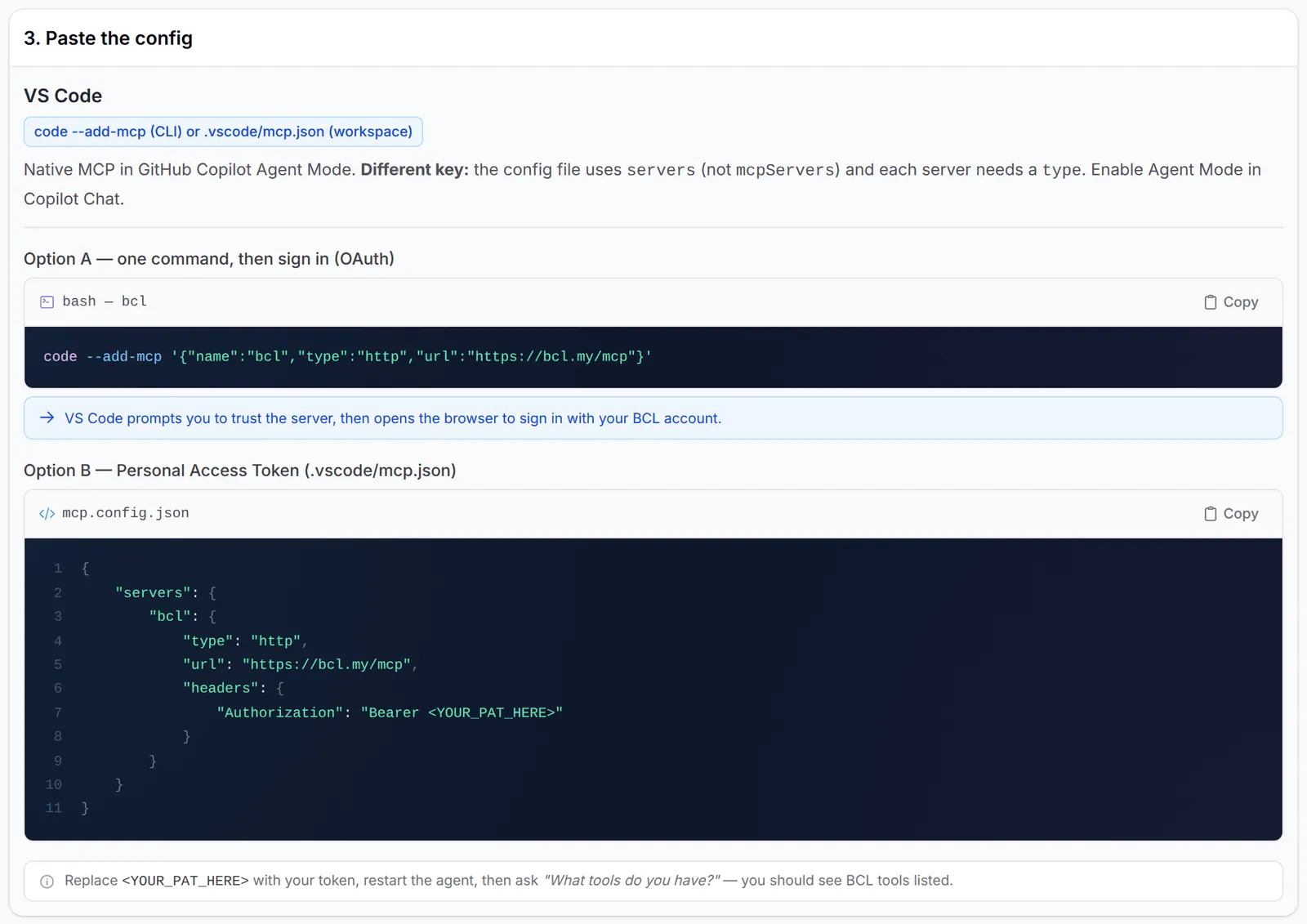1307x924 pixels.
Task: Click the mcpServers inline code in description
Action: click(x=785, y=170)
